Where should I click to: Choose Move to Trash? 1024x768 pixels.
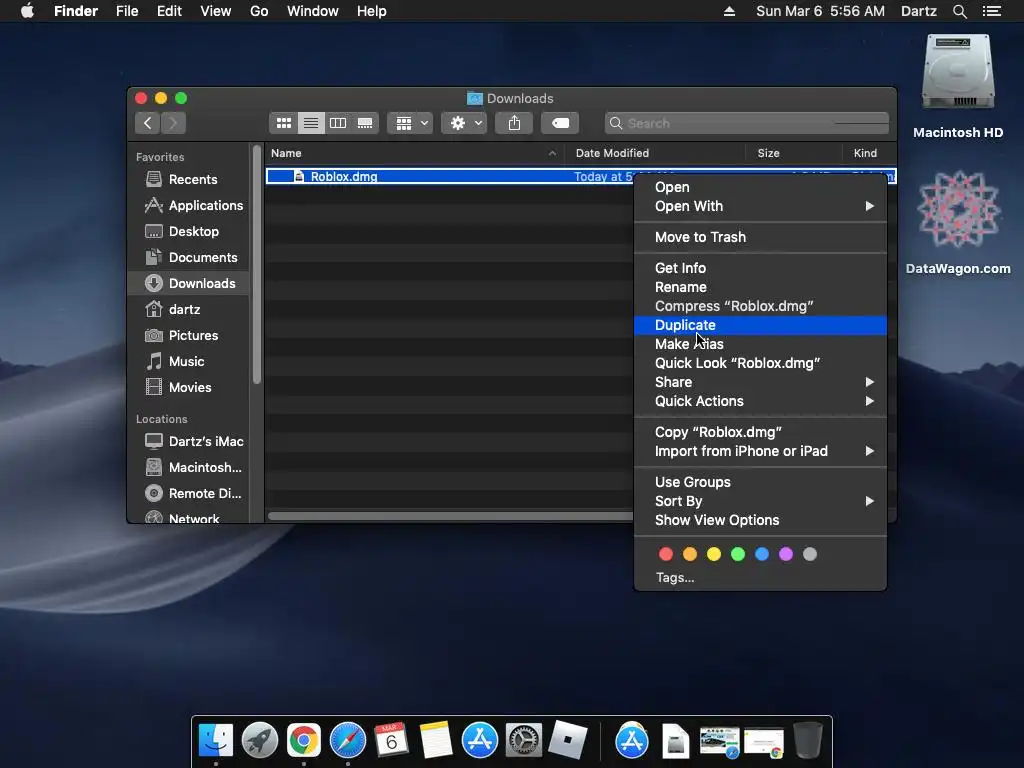point(760,237)
